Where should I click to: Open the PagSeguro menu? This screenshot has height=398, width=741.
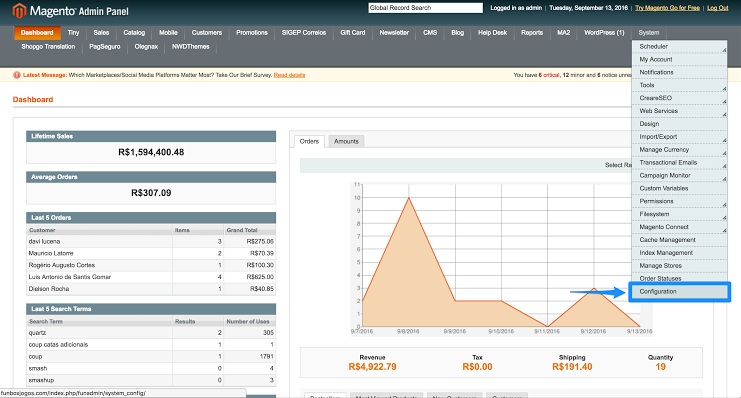coord(105,46)
